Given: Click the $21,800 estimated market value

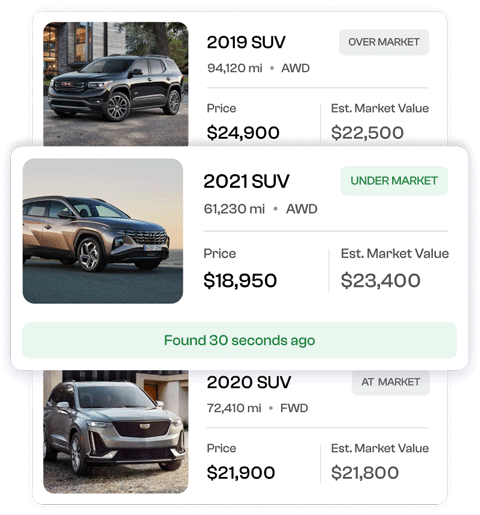Looking at the screenshot, I should [x=365, y=473].
